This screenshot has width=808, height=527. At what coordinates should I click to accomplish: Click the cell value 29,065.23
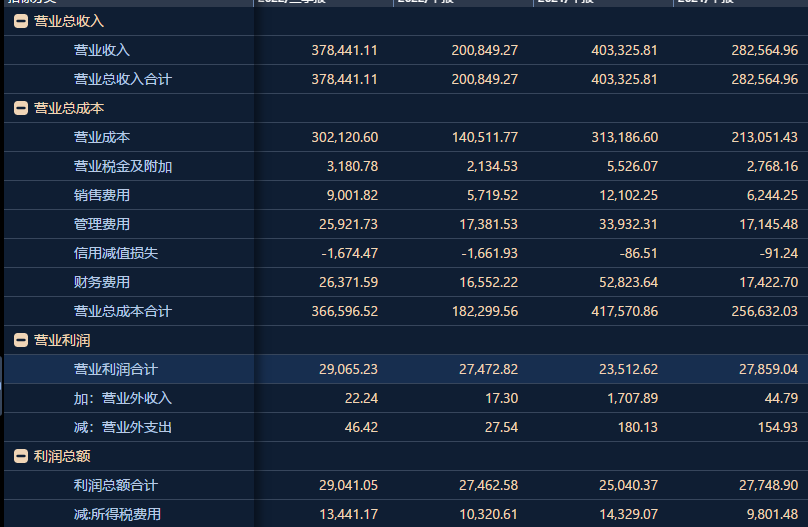tap(348, 369)
